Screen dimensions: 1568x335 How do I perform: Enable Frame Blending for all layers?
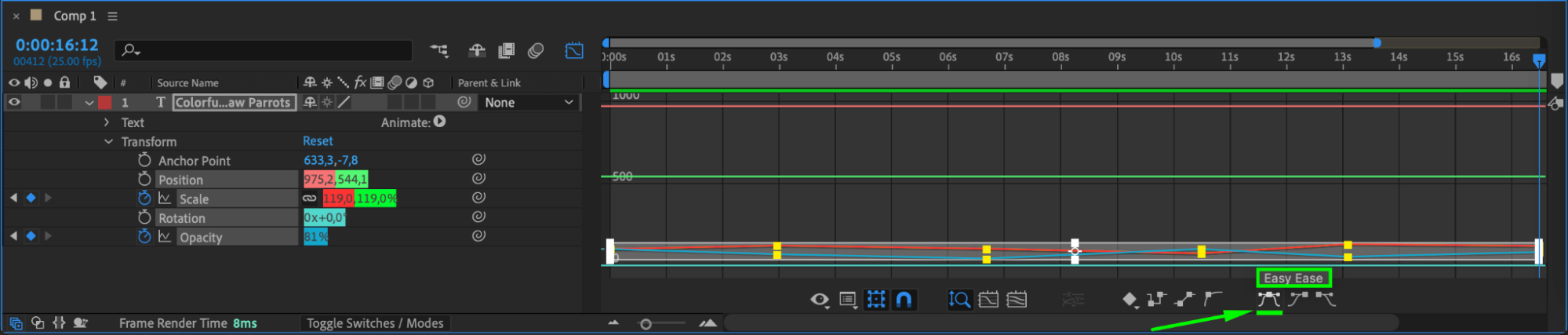coord(506,51)
